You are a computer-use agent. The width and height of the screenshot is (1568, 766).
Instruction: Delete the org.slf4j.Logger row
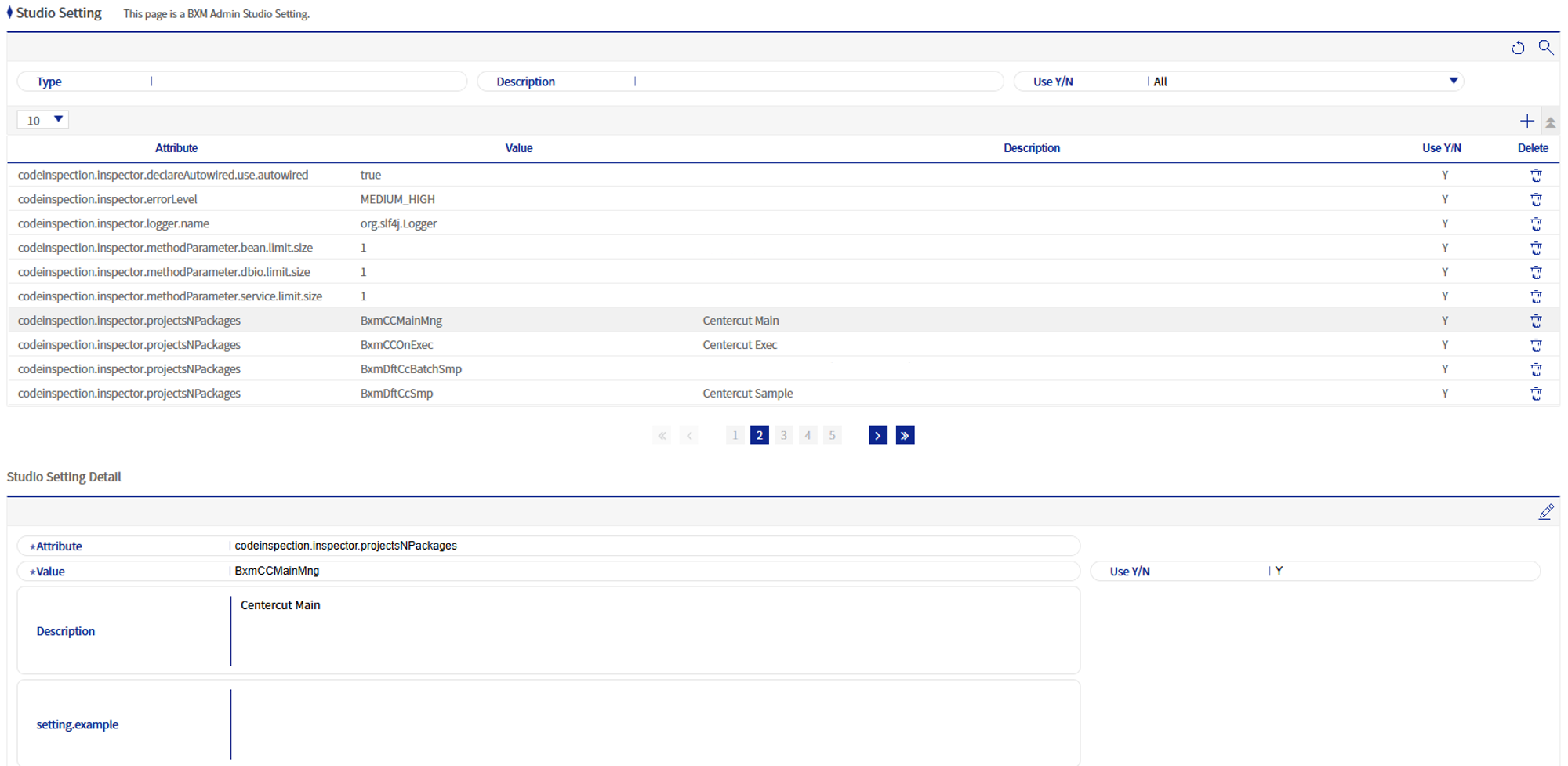click(x=1536, y=223)
